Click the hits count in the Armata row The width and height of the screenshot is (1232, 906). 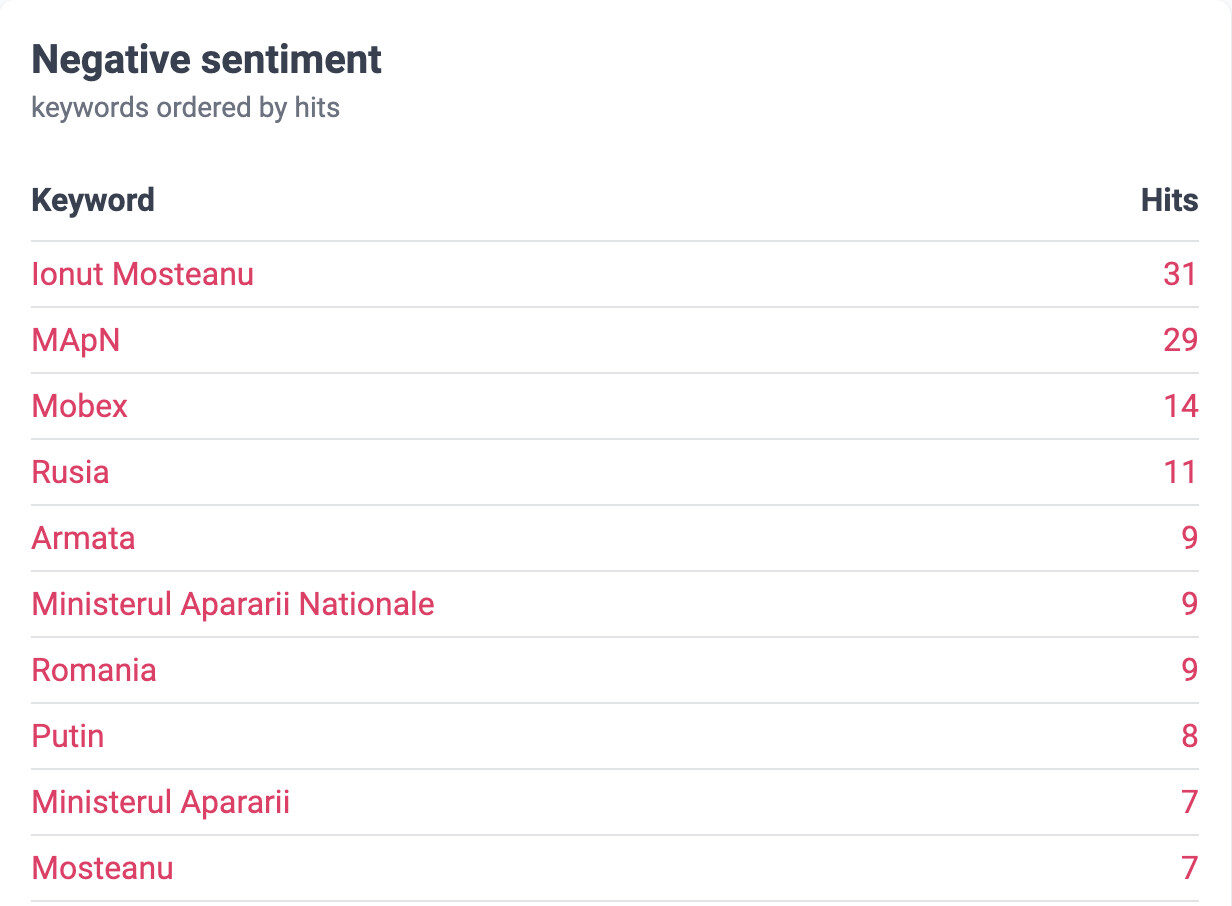pyautogui.click(x=1189, y=538)
